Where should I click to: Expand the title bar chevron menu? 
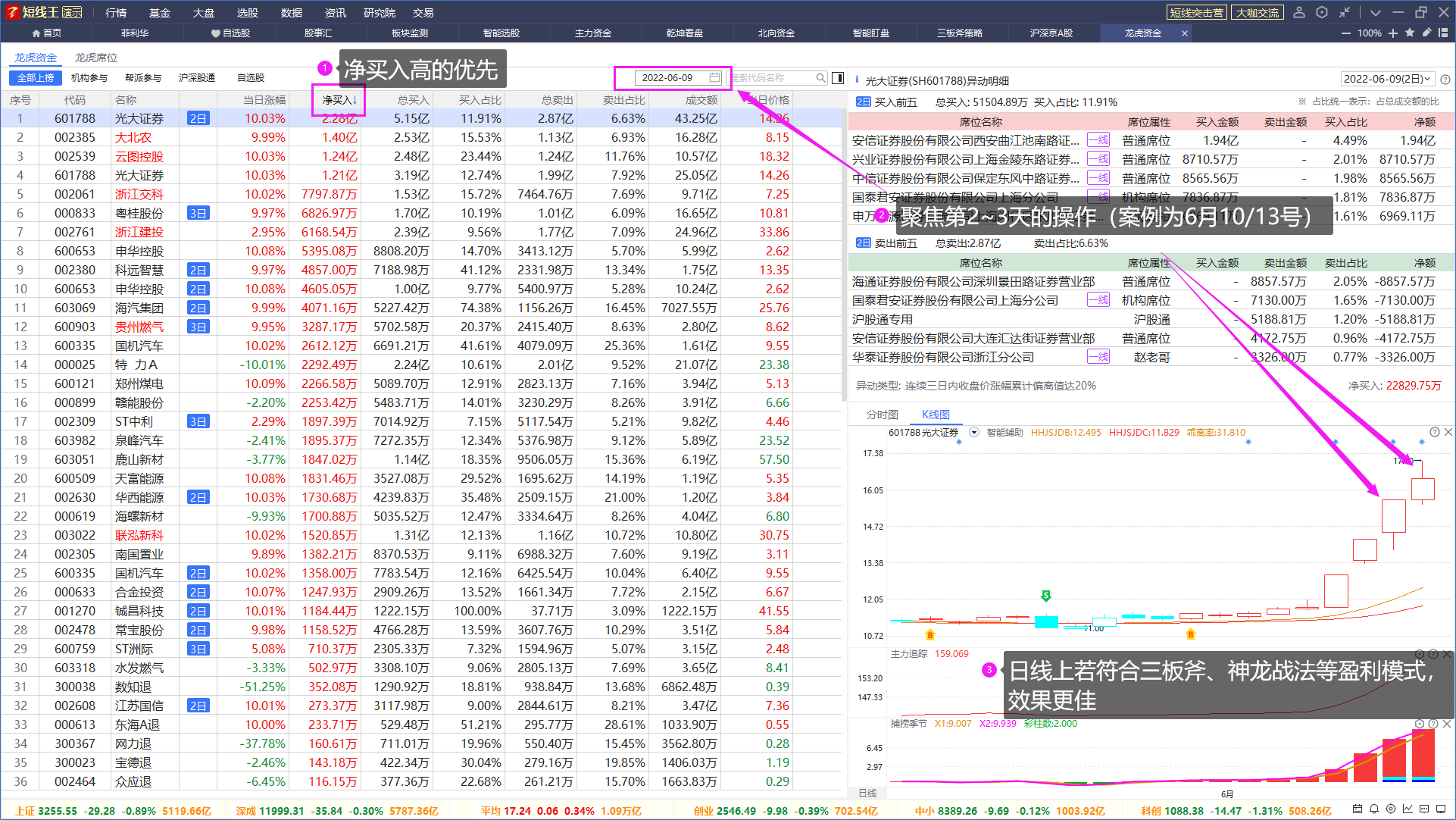pos(1376,12)
